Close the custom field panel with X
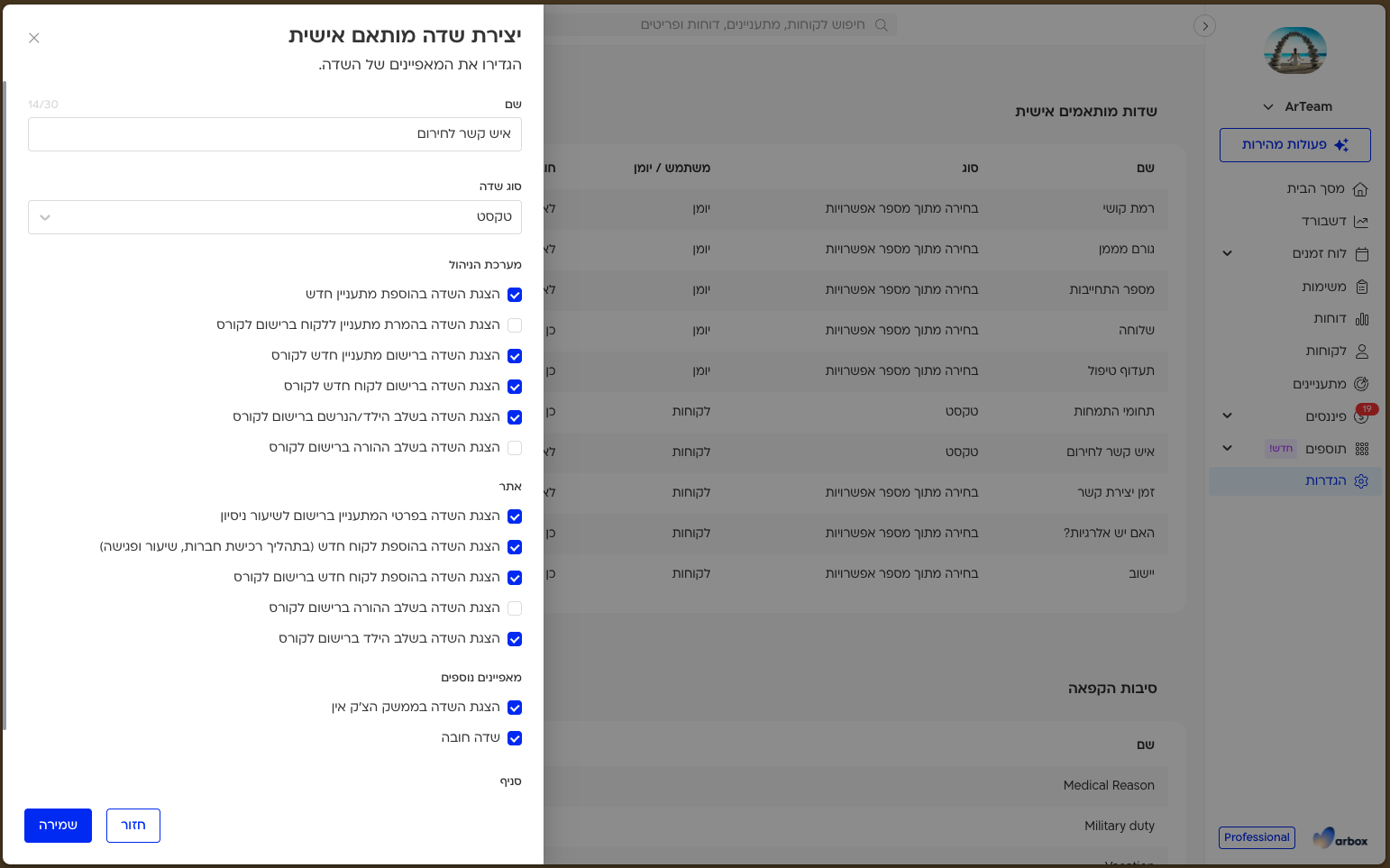 point(34,38)
